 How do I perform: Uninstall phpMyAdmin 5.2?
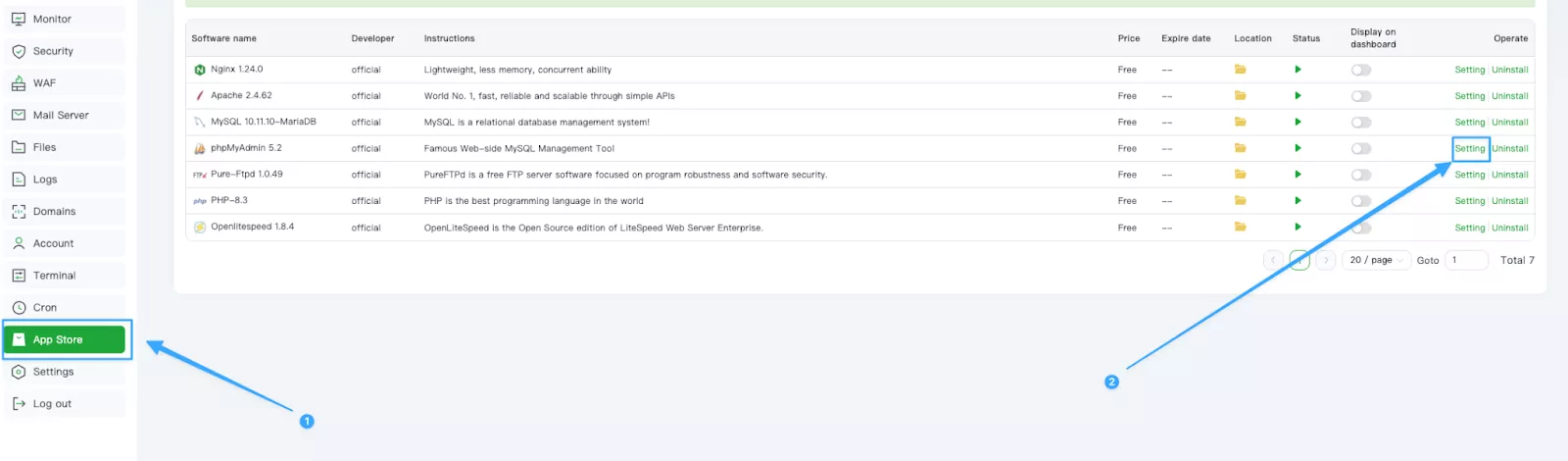tap(1510, 148)
